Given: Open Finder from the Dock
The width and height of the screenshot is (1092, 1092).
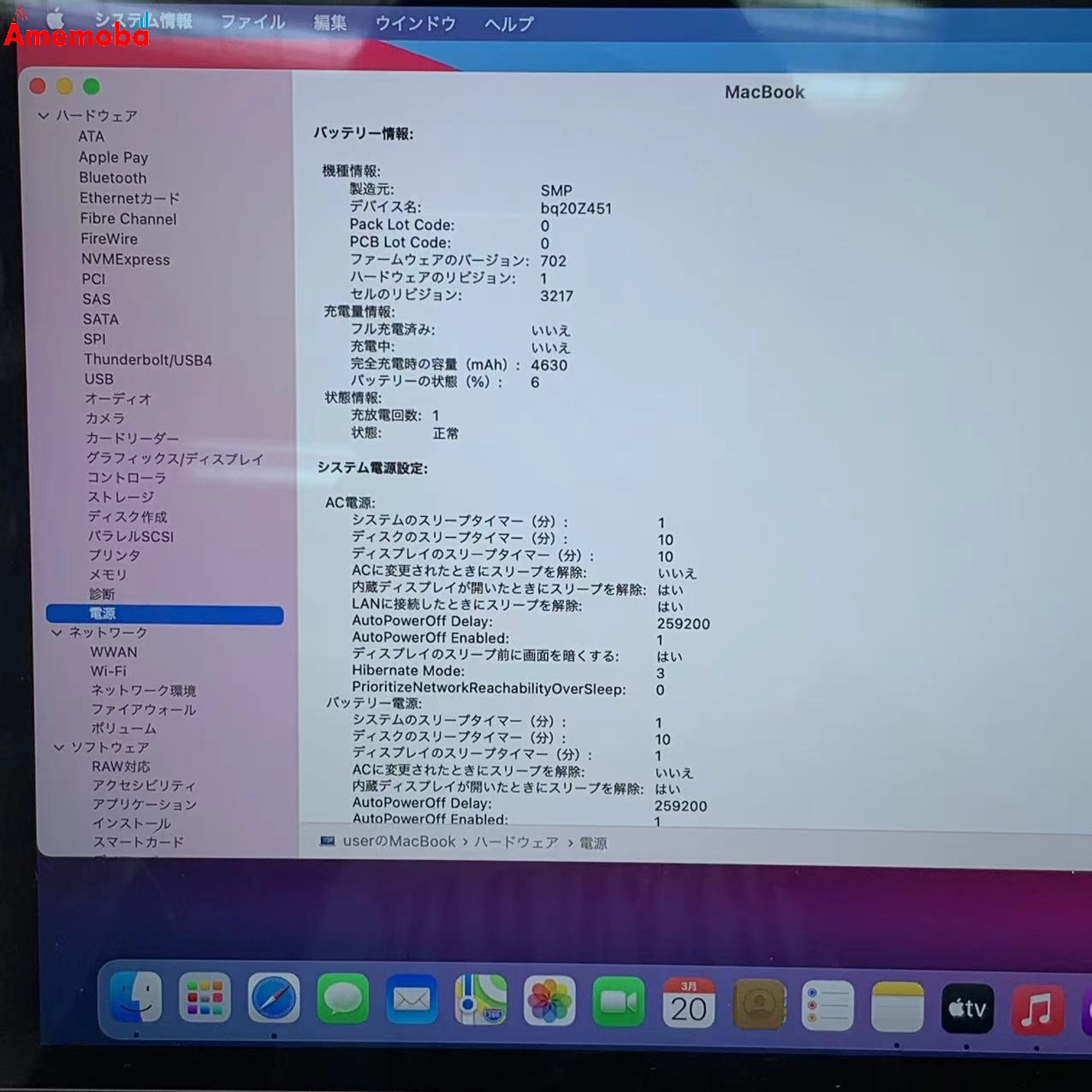Looking at the screenshot, I should pos(134,1000).
